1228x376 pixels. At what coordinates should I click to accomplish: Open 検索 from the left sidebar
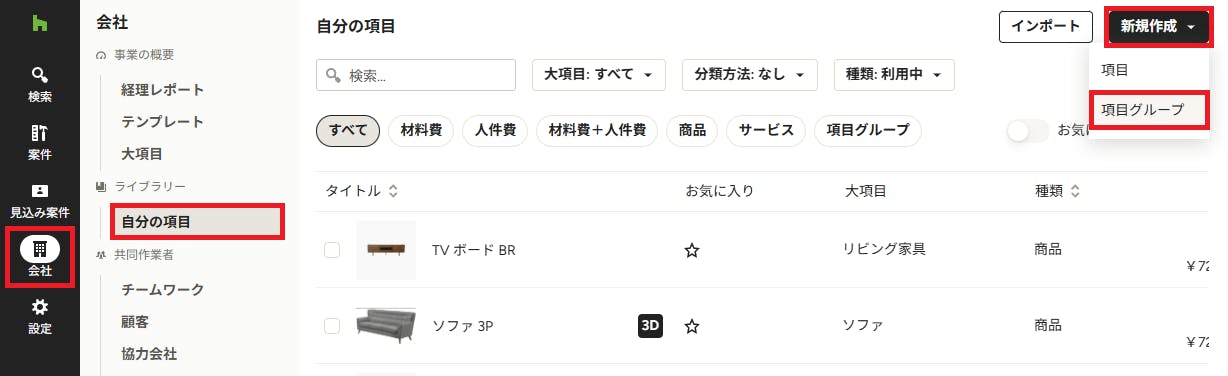coord(40,84)
